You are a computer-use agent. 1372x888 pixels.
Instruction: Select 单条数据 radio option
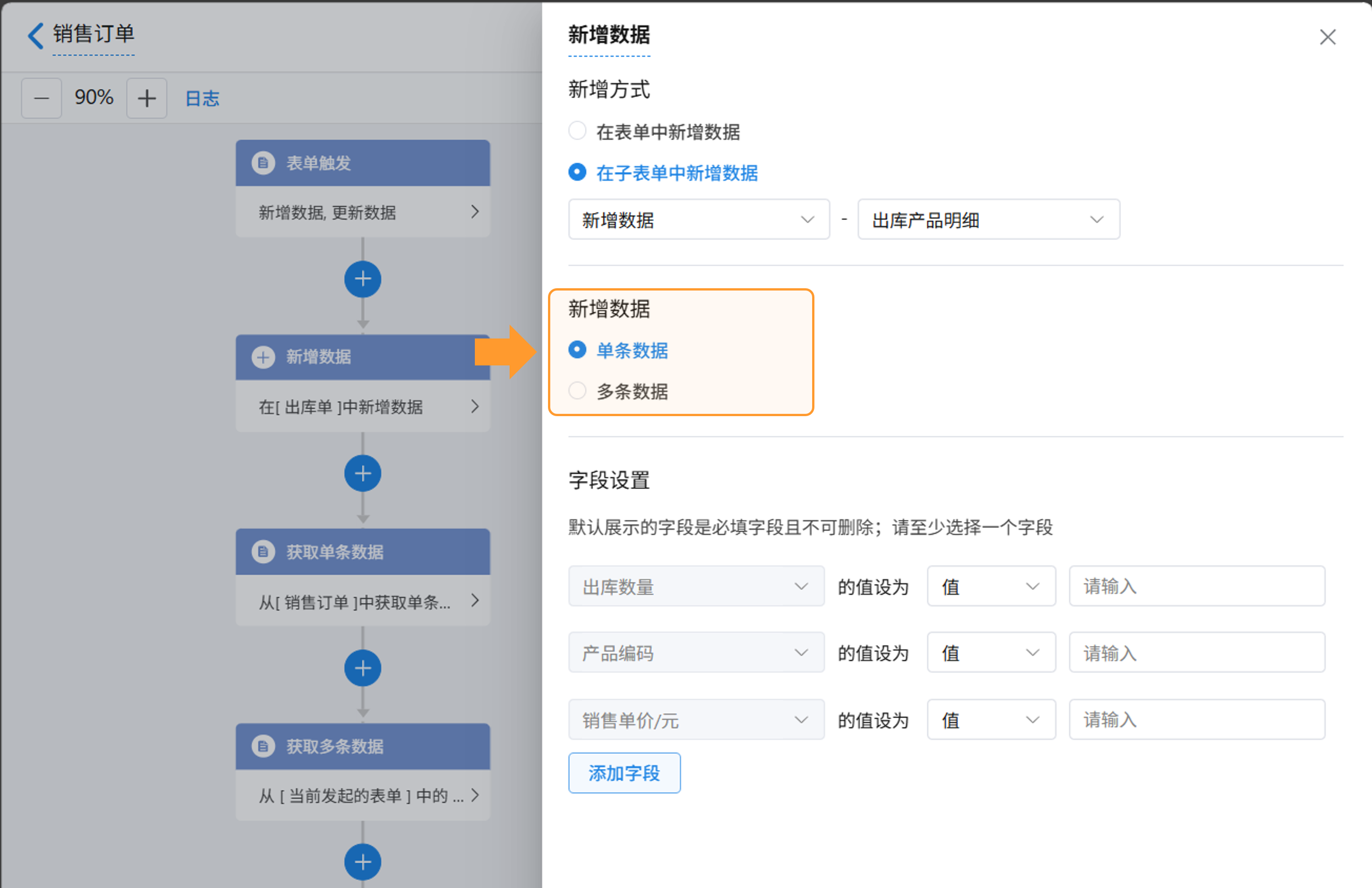pyautogui.click(x=577, y=350)
